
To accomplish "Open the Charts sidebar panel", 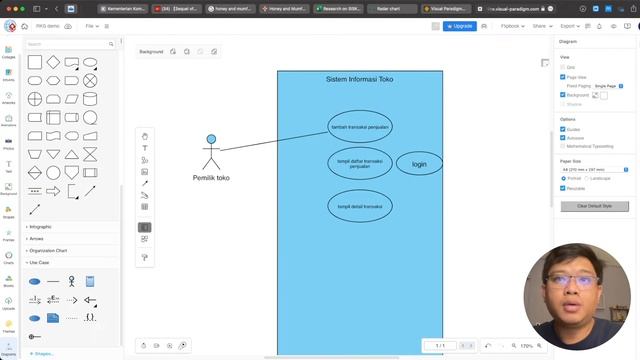I will (9, 258).
